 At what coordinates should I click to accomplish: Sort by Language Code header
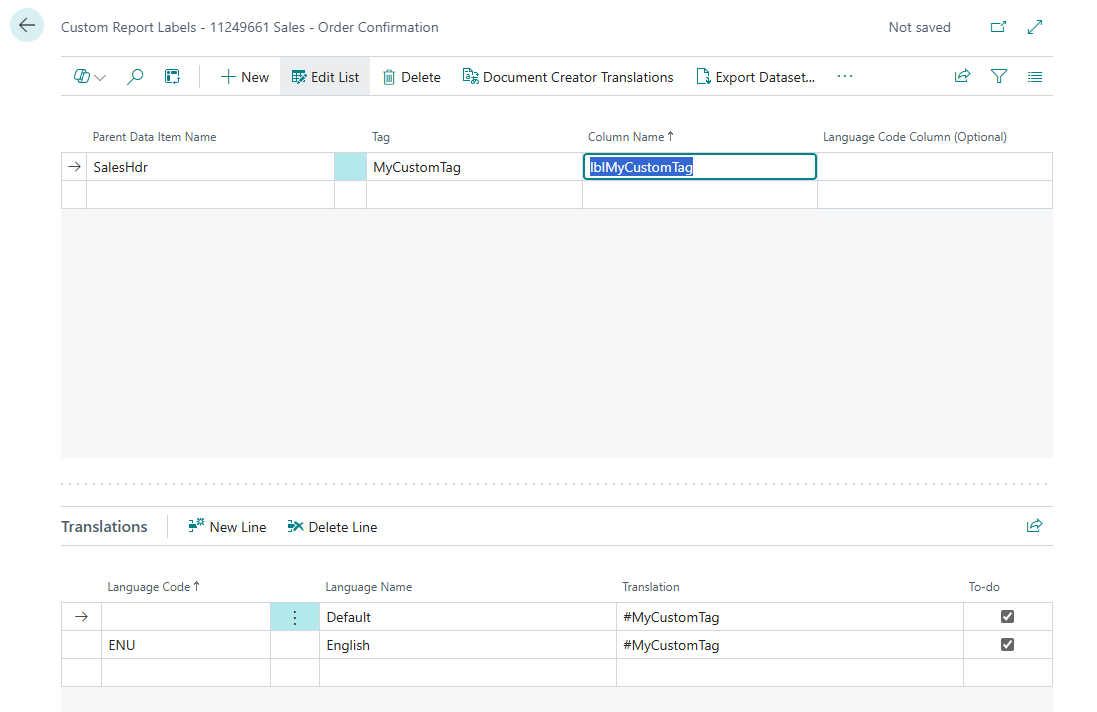(x=153, y=587)
